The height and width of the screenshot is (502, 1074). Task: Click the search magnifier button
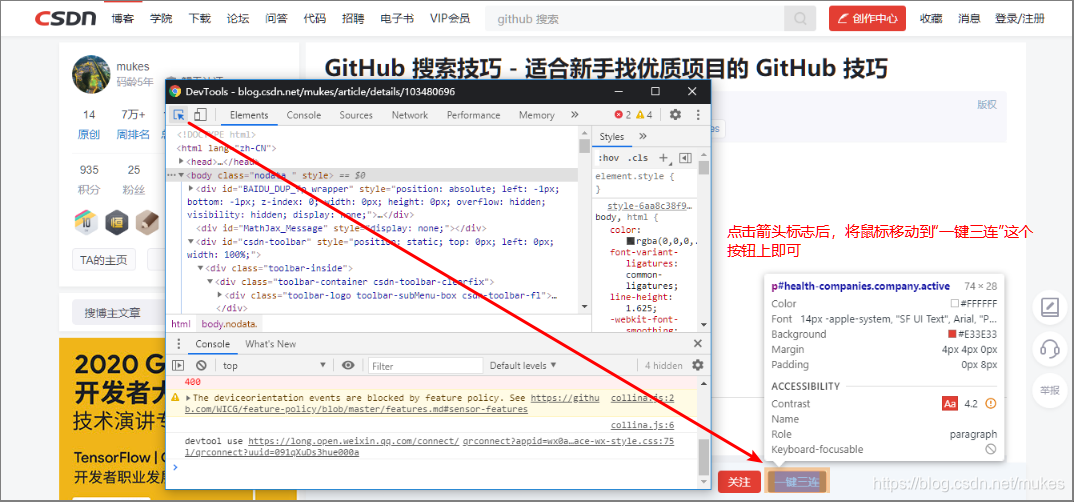(x=801, y=18)
